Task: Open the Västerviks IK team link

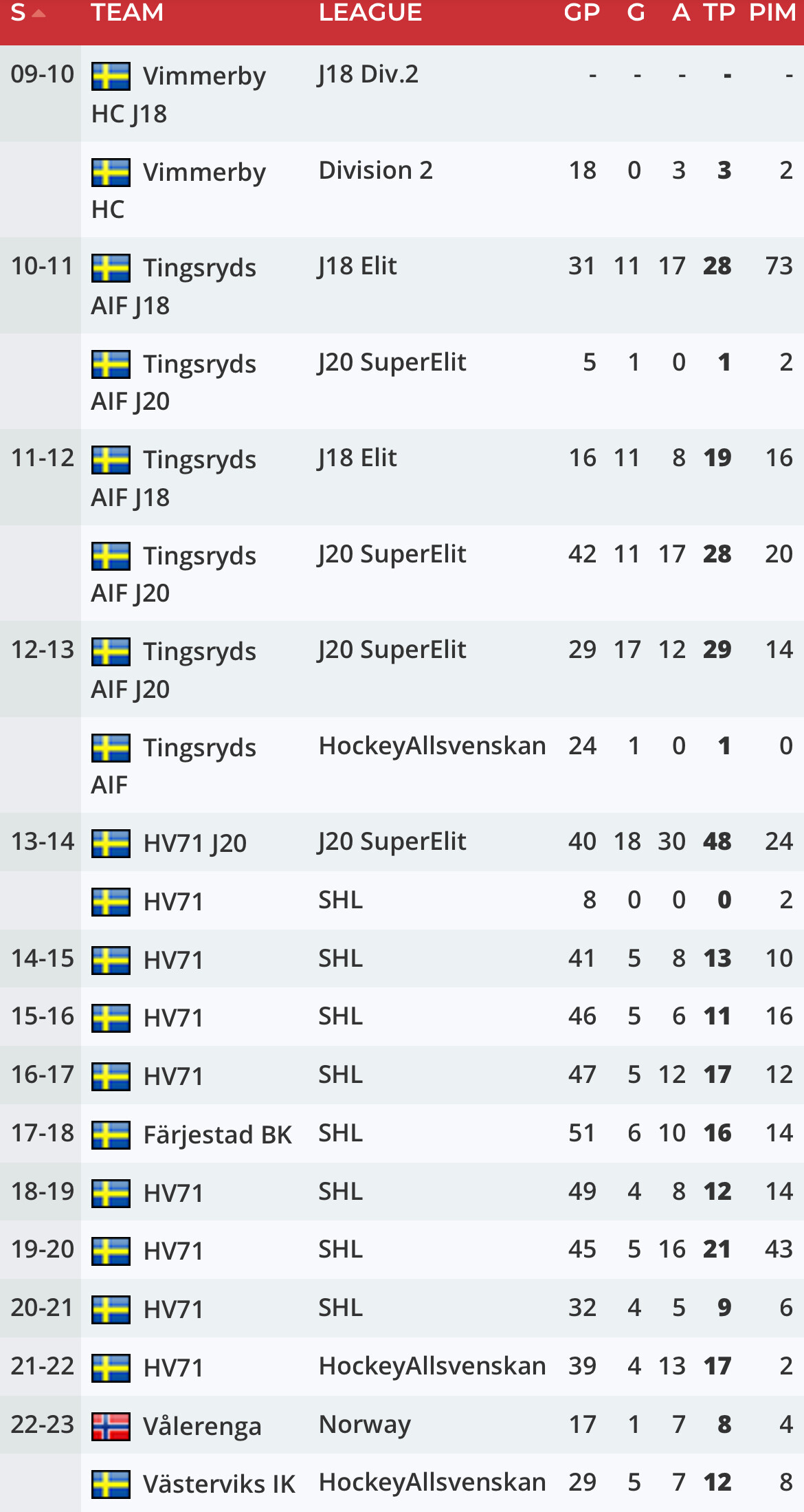Action: pos(219,1484)
